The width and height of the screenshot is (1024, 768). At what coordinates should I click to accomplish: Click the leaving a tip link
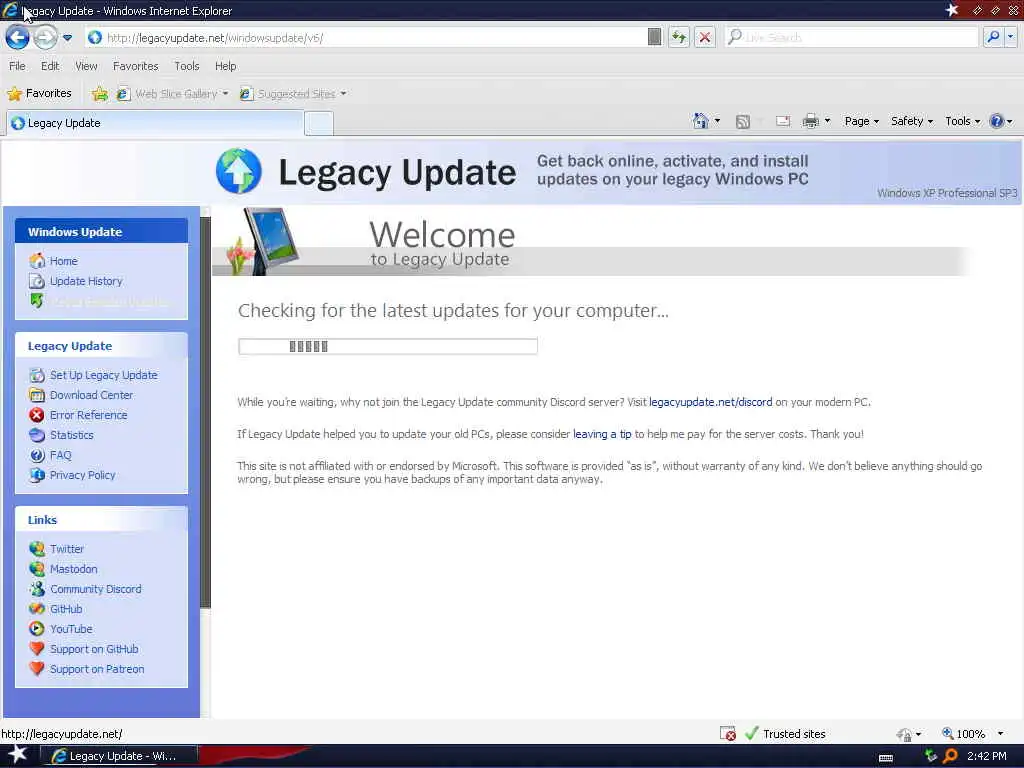(602, 434)
